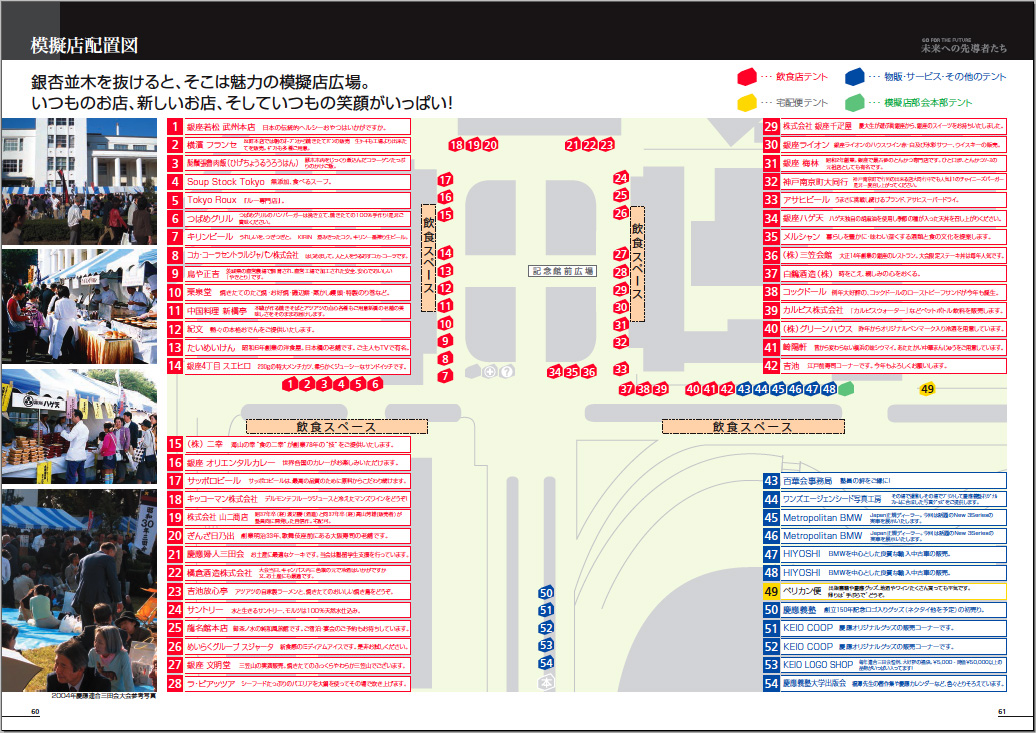
Task: Click list entry 4 Soup Stock Tokyo
Action: pos(289,182)
